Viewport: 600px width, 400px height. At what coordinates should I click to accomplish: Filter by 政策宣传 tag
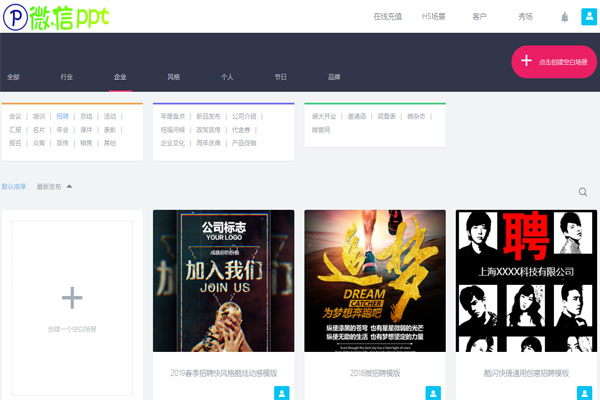(x=208, y=130)
